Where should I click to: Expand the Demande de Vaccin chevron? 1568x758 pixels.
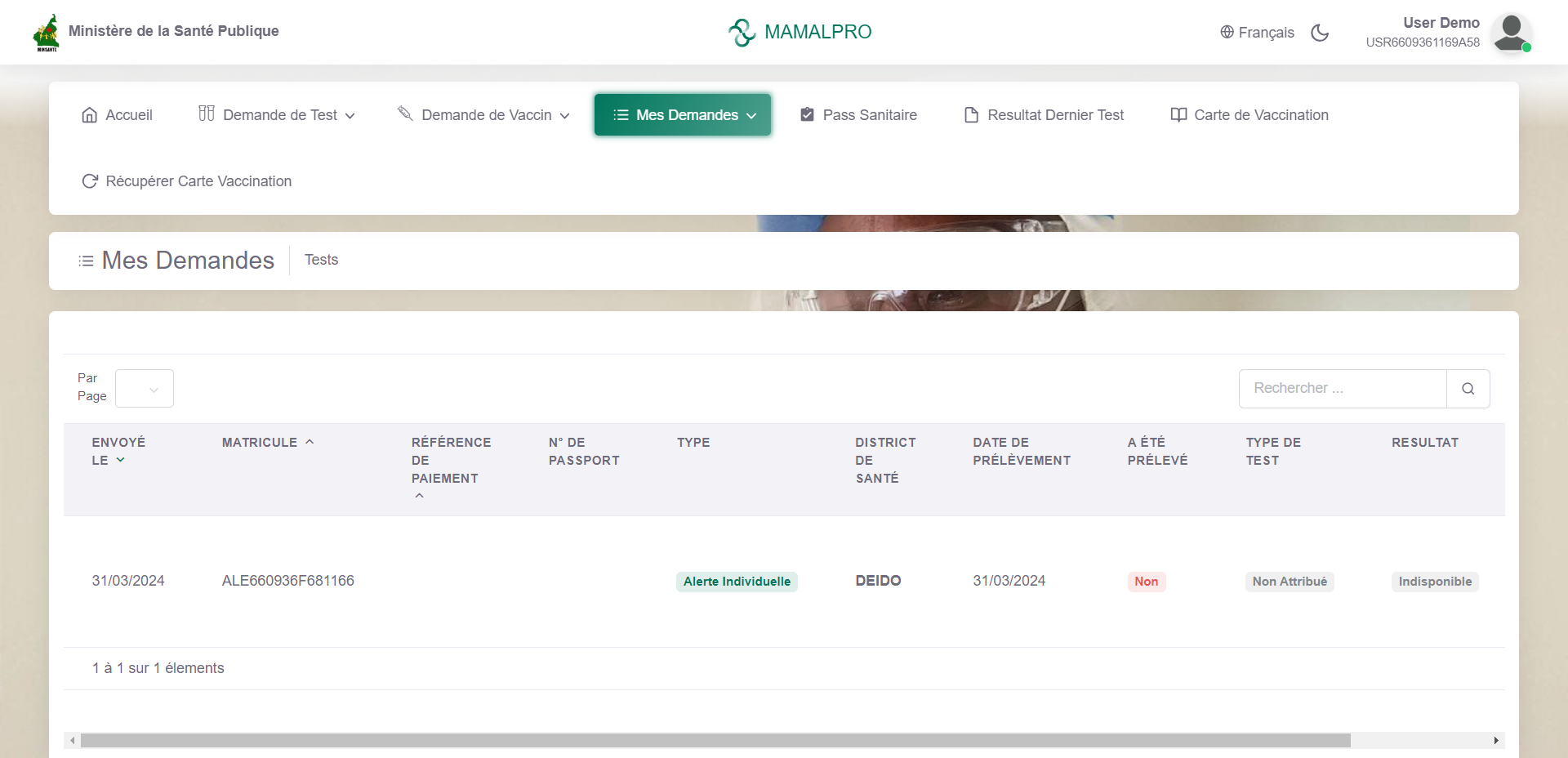coord(564,116)
